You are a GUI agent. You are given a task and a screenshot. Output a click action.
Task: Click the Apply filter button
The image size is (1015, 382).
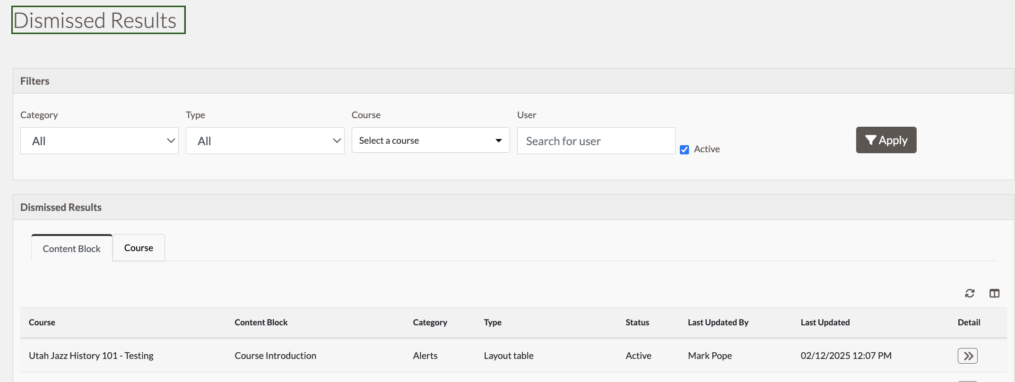click(886, 140)
